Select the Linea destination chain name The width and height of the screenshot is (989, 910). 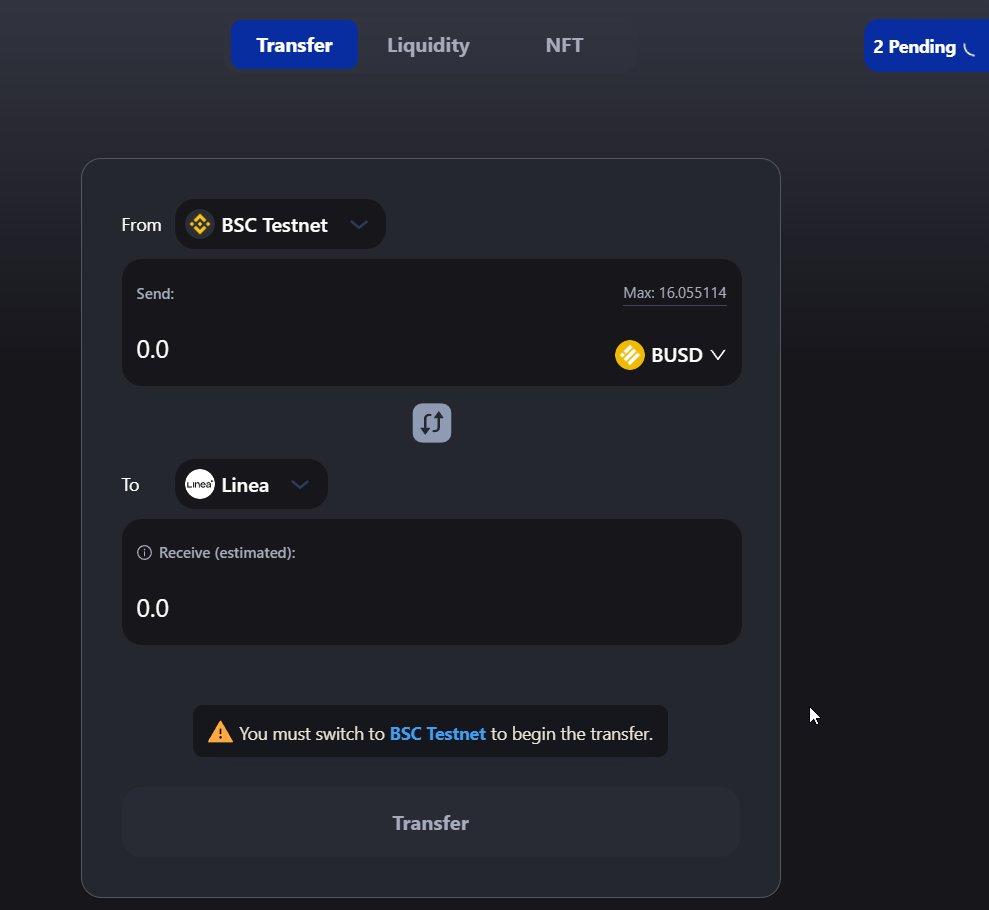[x=245, y=485]
